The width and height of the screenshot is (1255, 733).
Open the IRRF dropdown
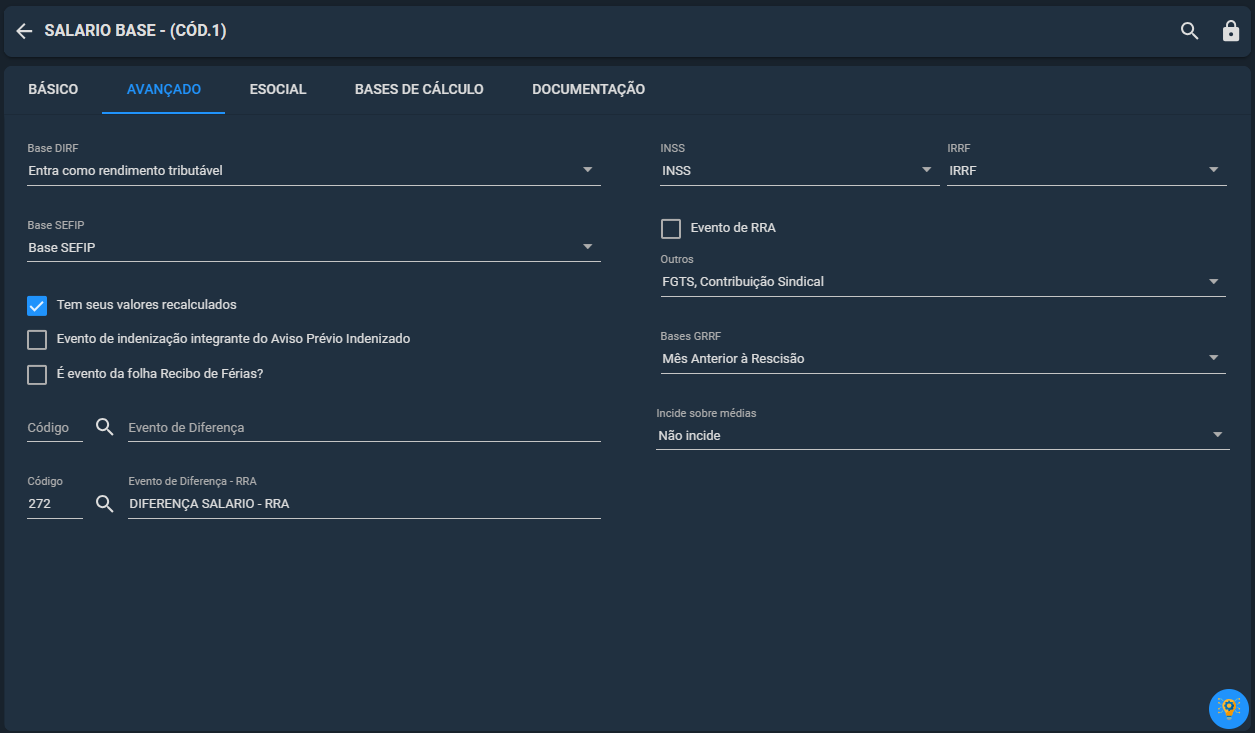tap(1087, 171)
